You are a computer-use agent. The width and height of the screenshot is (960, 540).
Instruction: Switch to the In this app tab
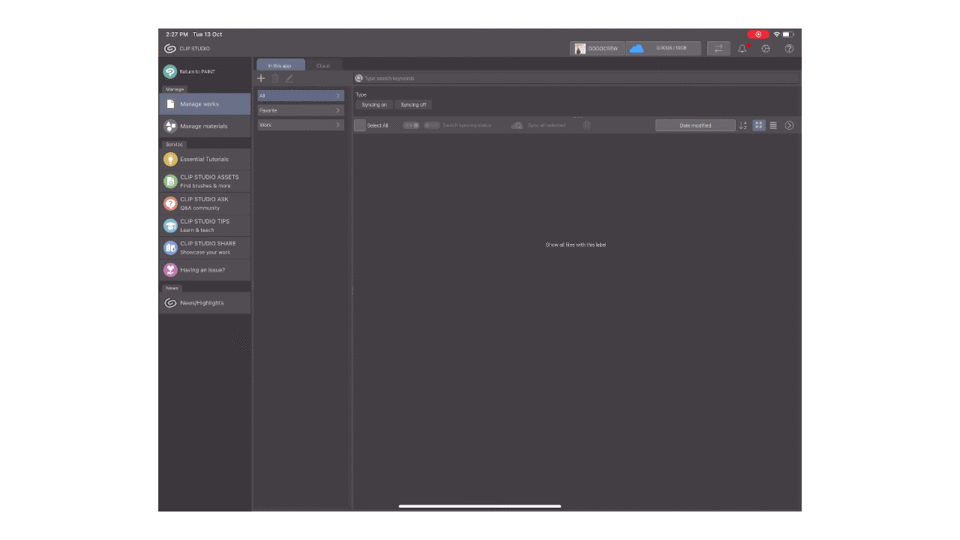[x=280, y=65]
